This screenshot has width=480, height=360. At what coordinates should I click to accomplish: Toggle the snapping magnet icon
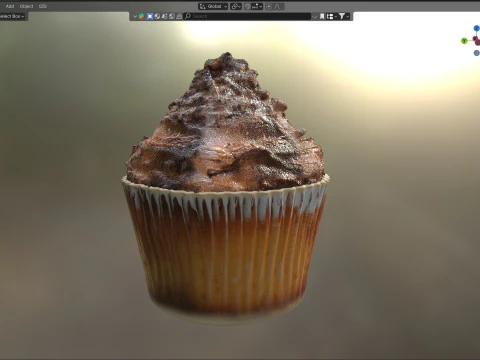coord(248,6)
